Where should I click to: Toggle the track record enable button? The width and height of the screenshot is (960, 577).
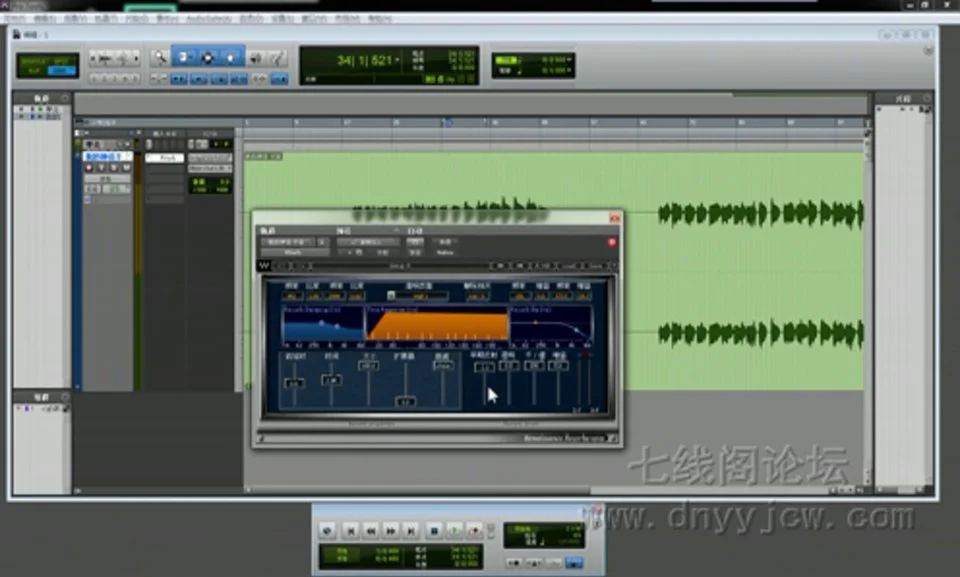[x=89, y=168]
